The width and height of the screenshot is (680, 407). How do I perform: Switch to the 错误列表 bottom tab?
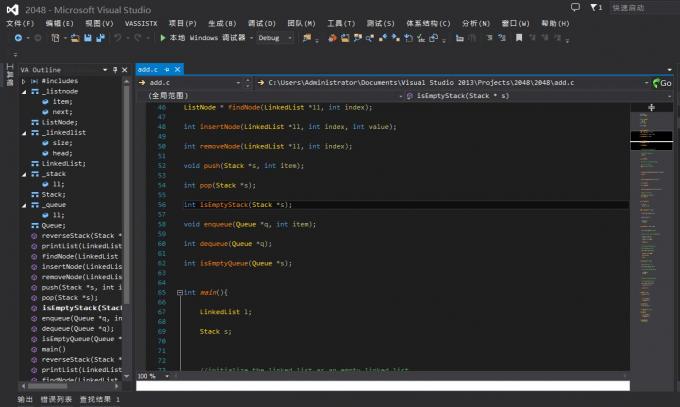pos(56,399)
